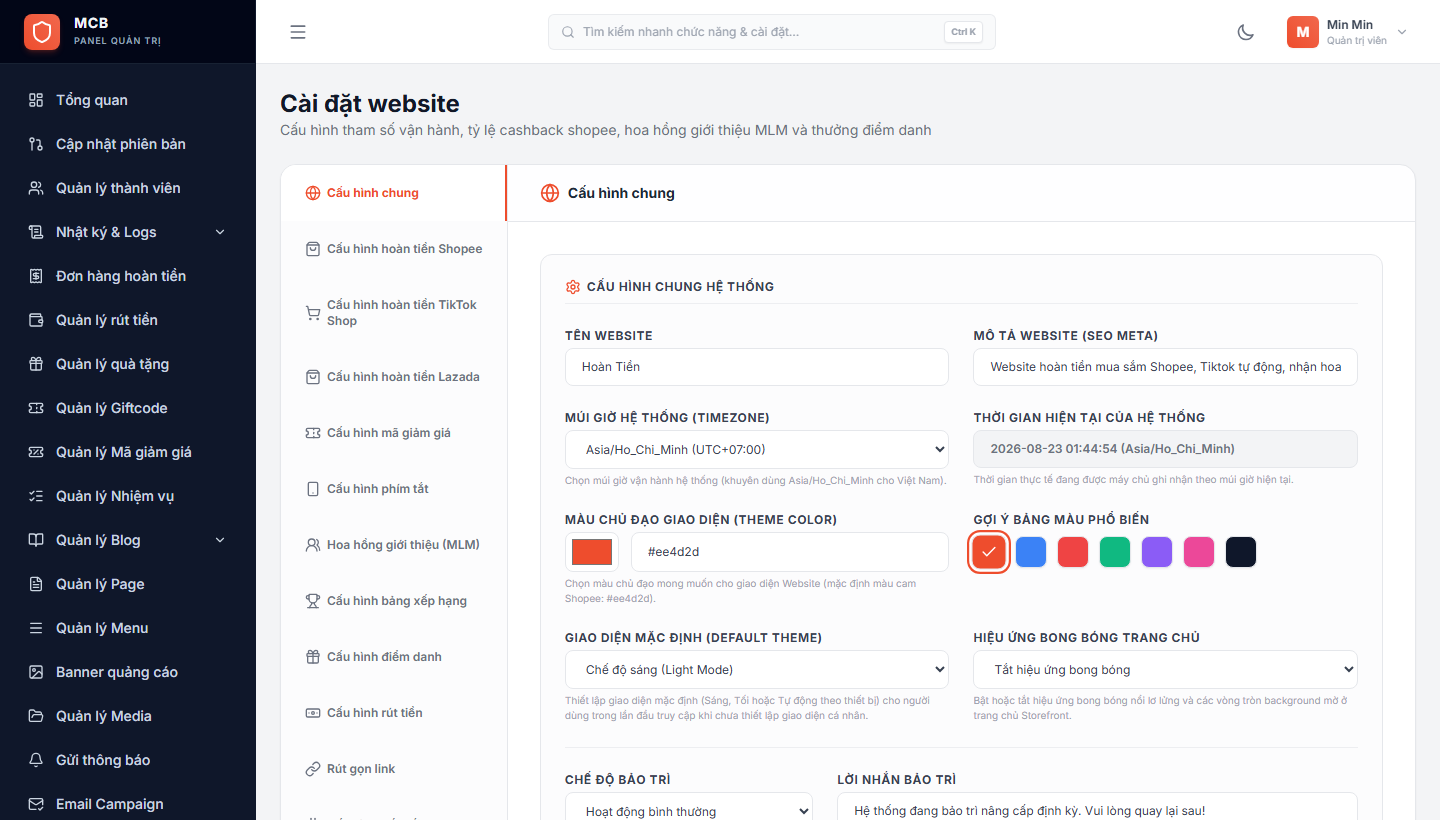Go to Banner quảng cáo page

pyautogui.click(x=128, y=672)
